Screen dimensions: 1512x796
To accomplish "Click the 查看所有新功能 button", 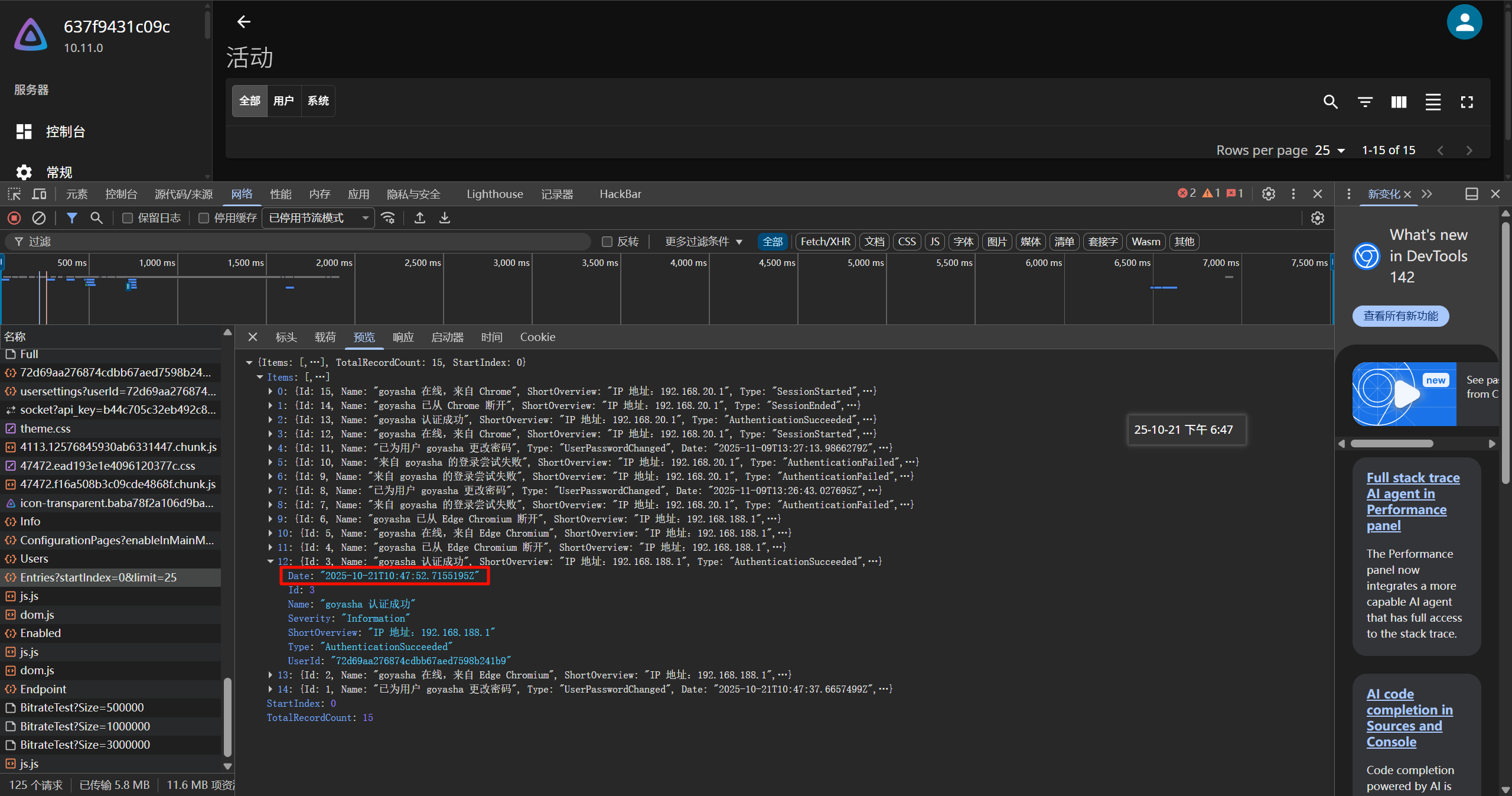I will (x=1400, y=316).
